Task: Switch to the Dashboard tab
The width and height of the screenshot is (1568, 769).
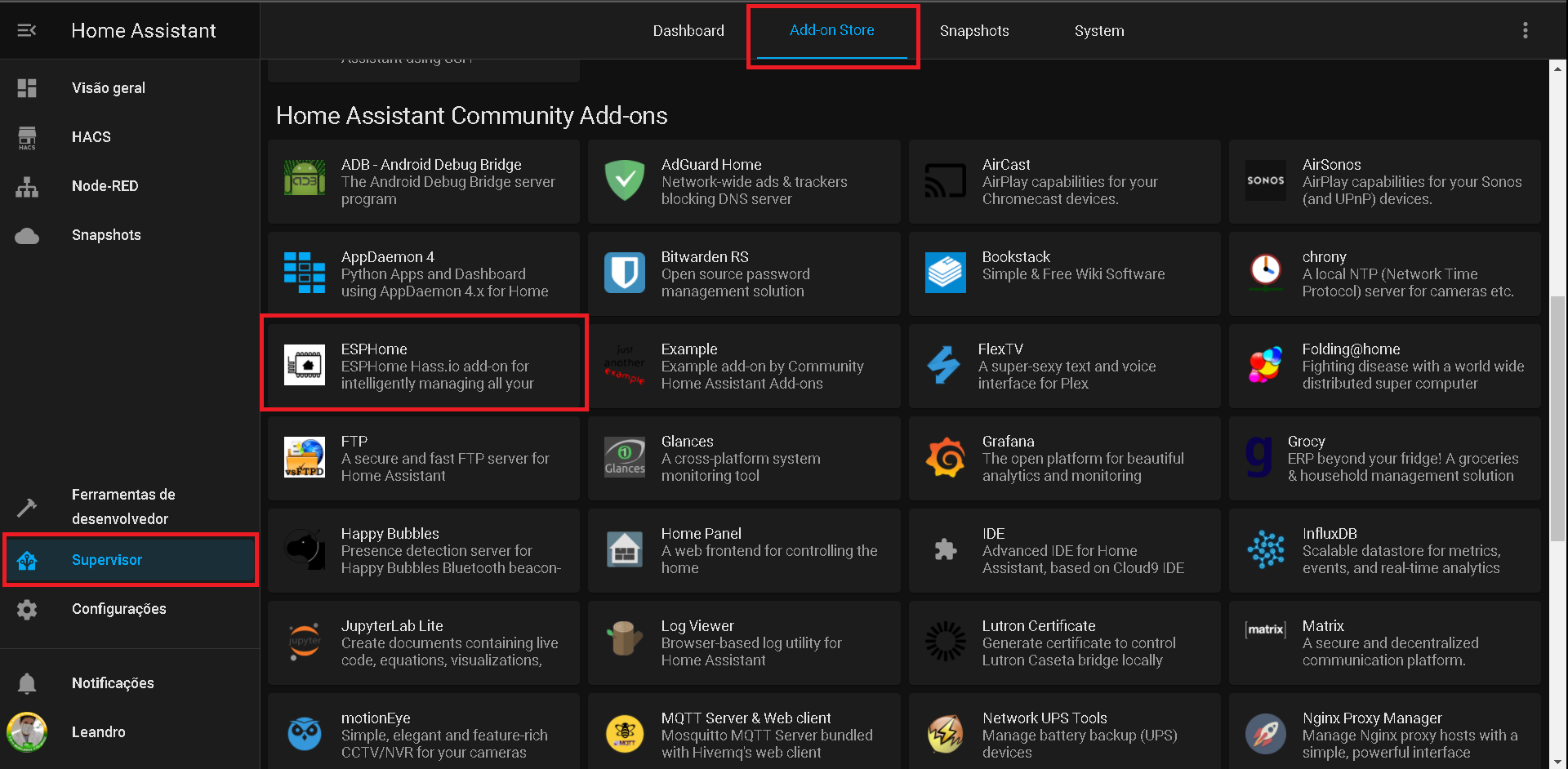Action: (688, 31)
